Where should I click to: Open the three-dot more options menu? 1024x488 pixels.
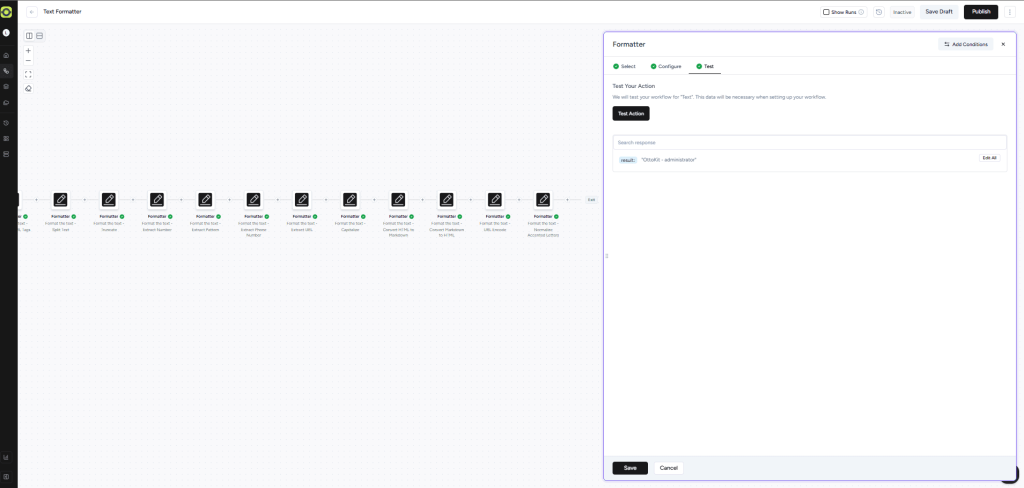coord(1009,12)
